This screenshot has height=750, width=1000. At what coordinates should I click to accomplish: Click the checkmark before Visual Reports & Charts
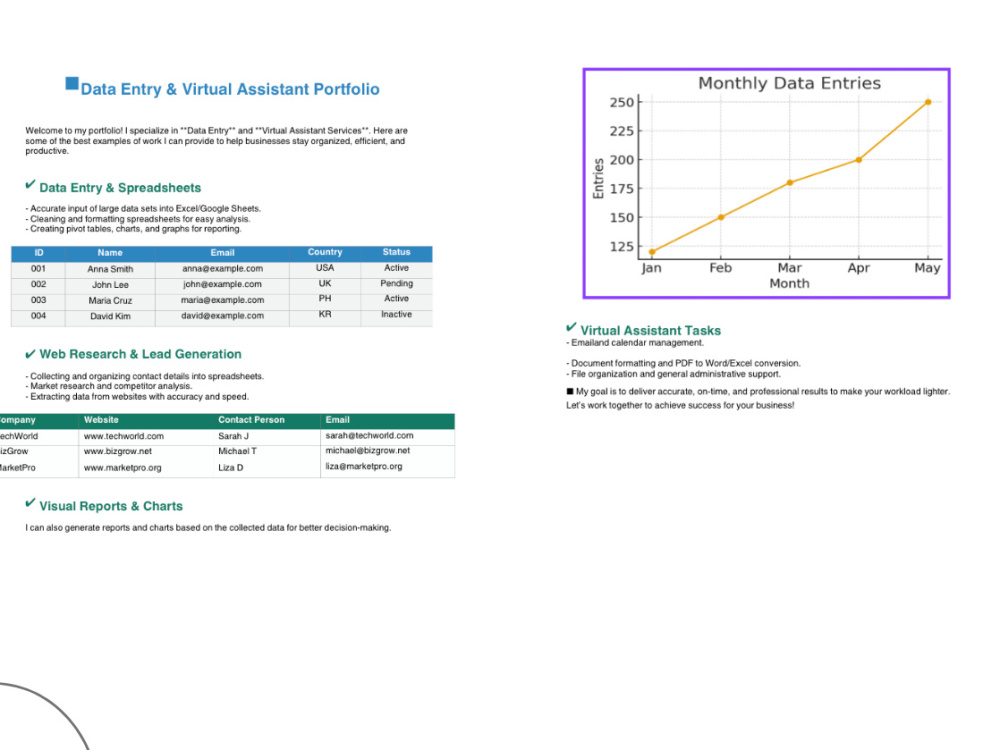[30, 503]
